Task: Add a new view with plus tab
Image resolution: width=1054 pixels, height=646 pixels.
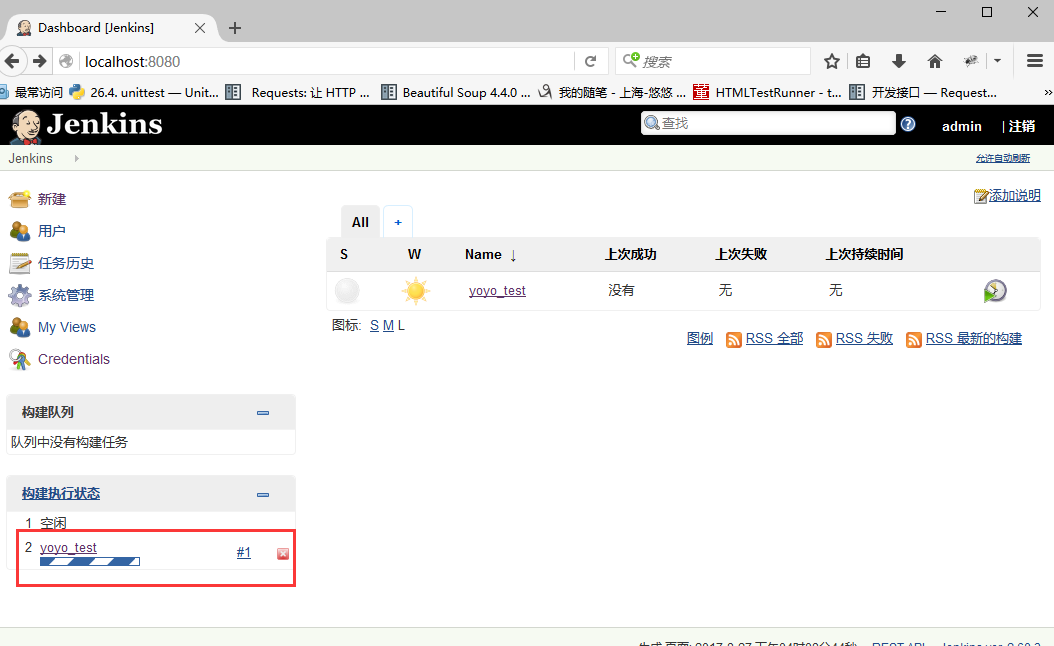Action: (398, 222)
